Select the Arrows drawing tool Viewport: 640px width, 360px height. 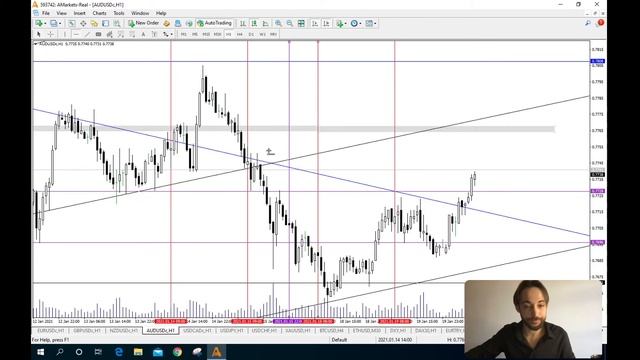point(165,34)
